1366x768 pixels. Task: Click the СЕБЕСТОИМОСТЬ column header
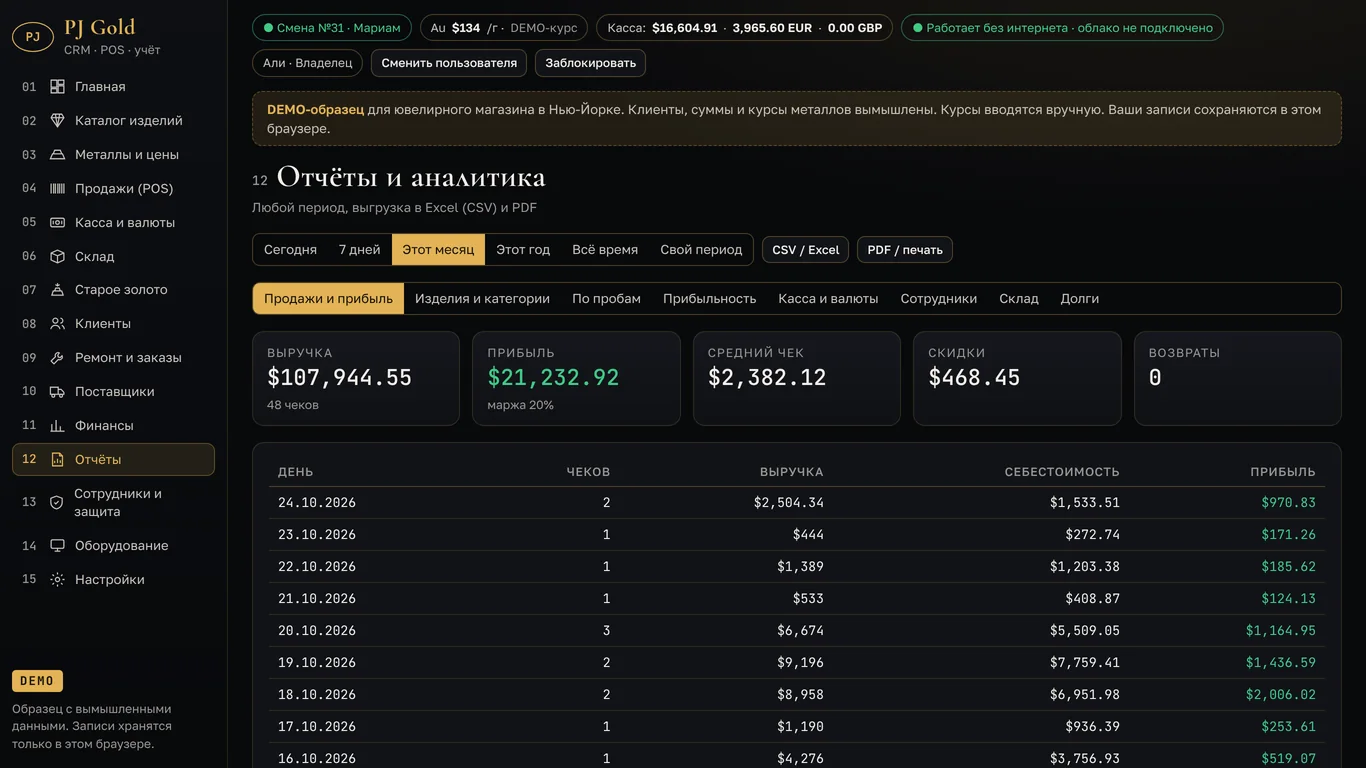[1062, 472]
